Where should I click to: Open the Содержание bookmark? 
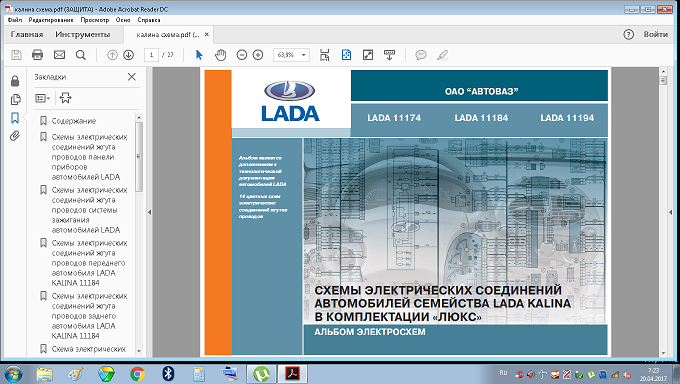coord(74,121)
